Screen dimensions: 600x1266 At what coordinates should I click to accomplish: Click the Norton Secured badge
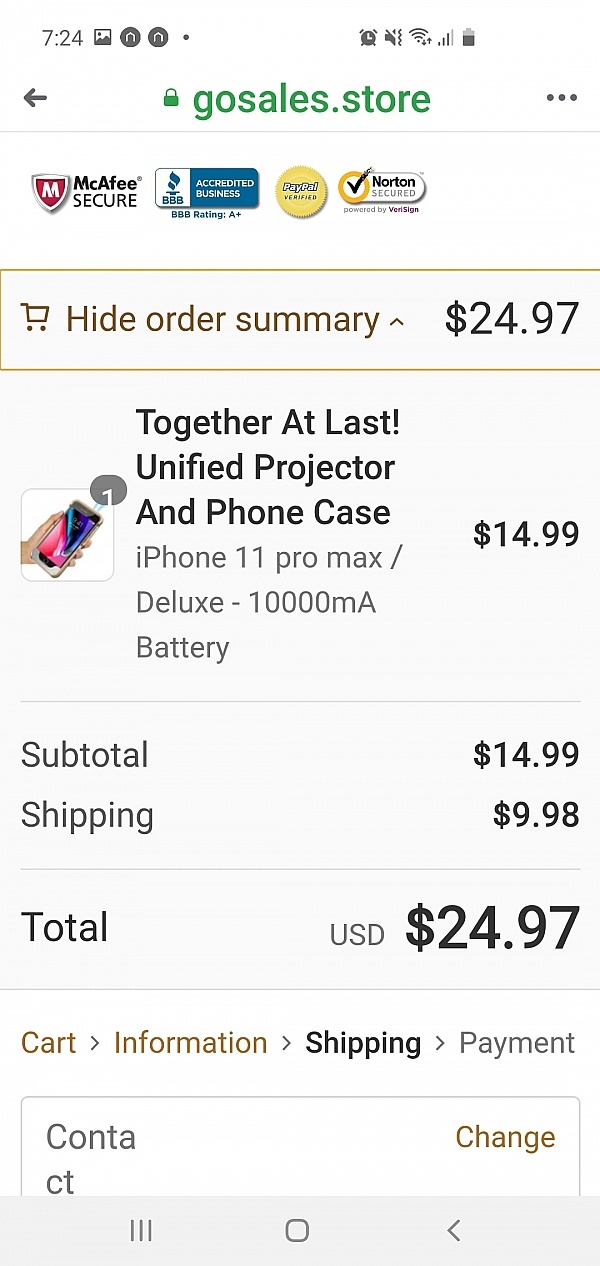click(x=381, y=190)
